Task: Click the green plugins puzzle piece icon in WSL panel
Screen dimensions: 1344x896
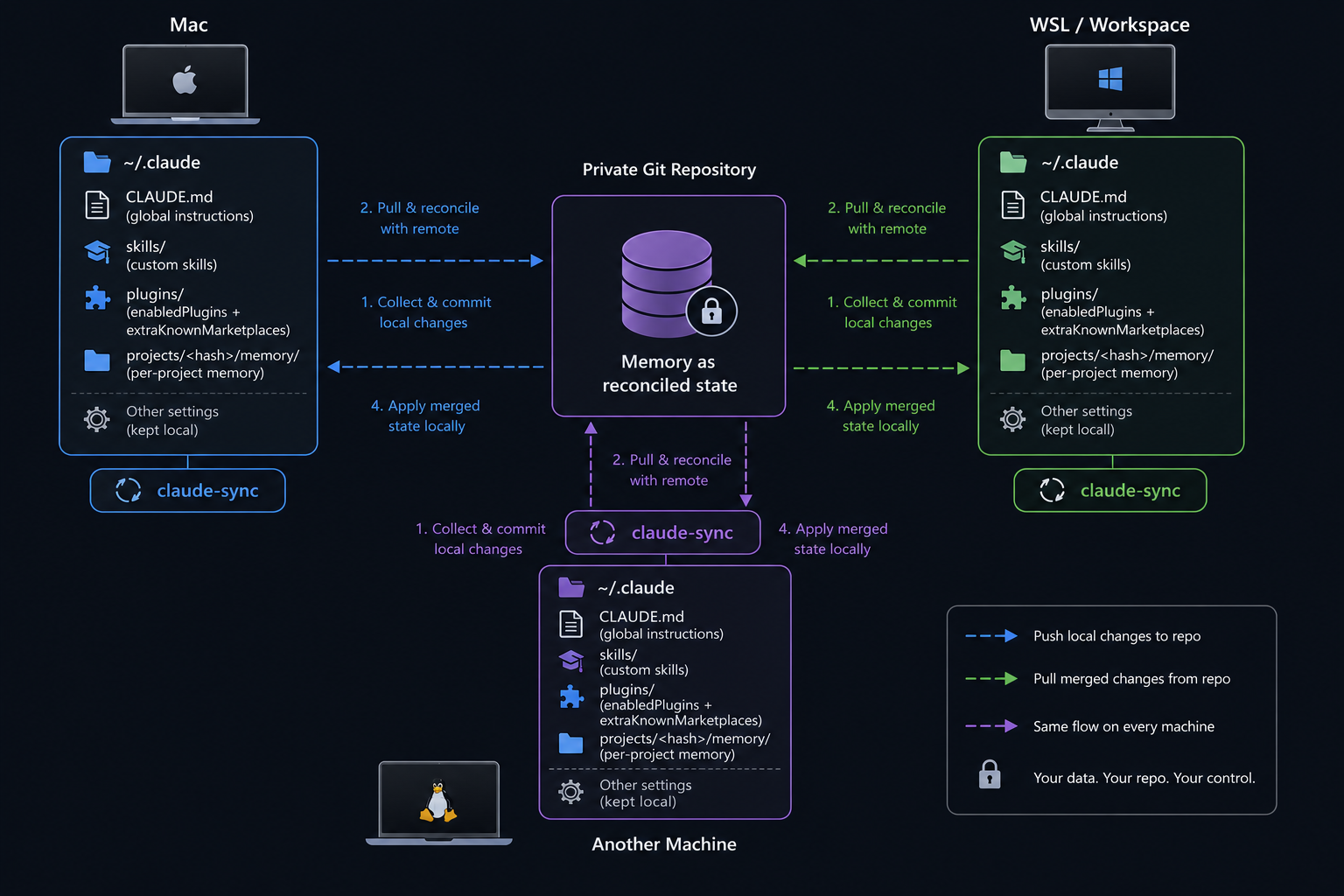Action: (x=1013, y=298)
